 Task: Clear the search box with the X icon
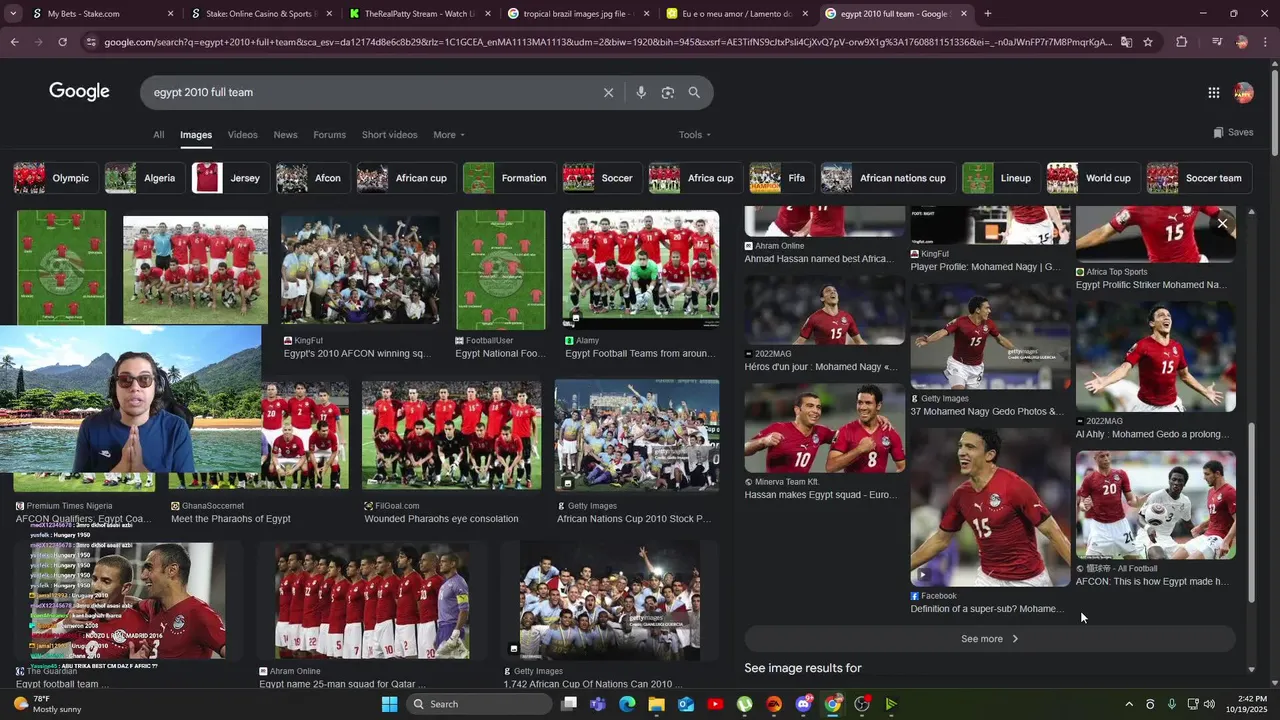point(608,92)
